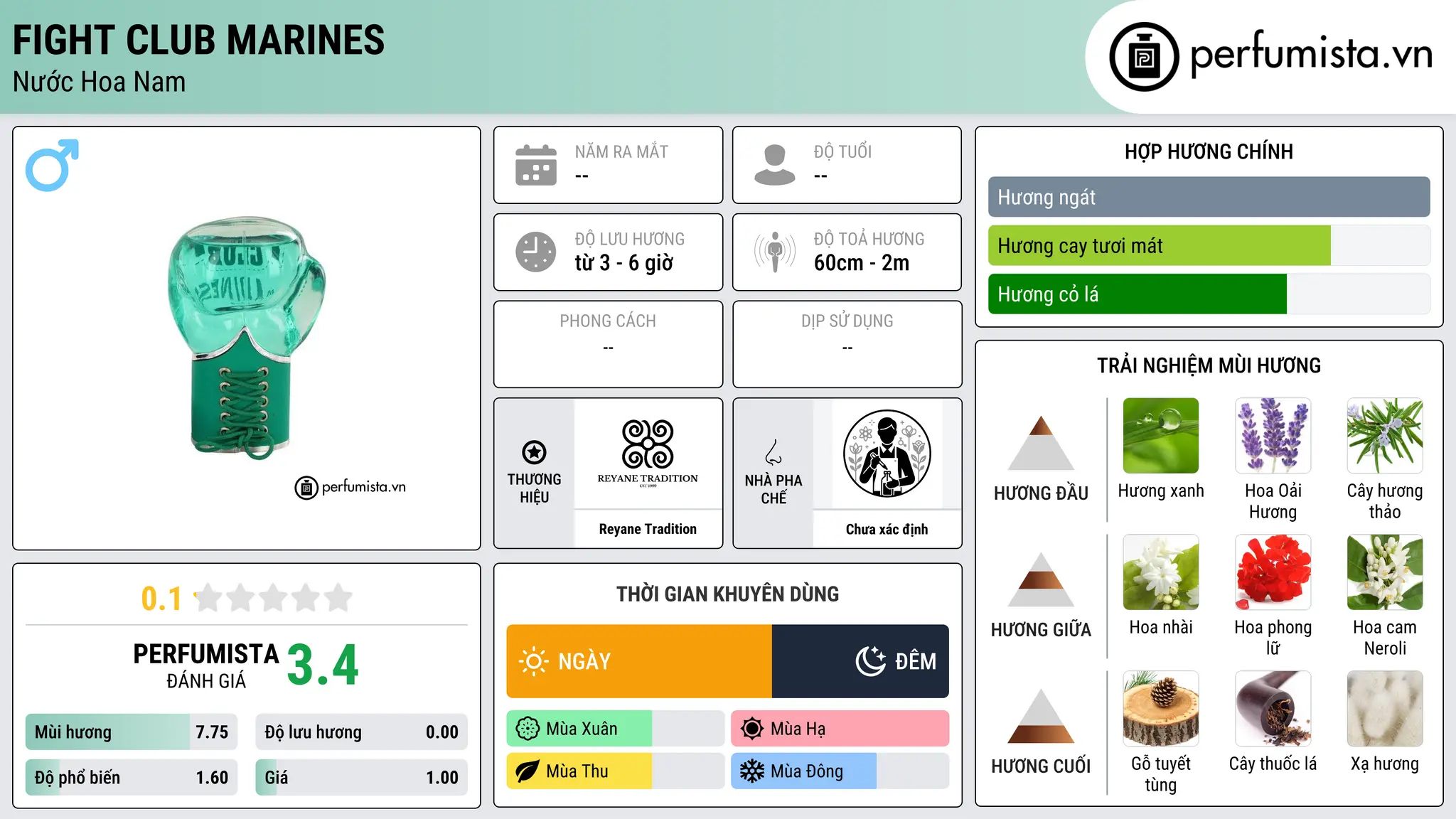Click the '60cm - 2m' sillage value
The width and height of the screenshot is (1456, 819).
coord(862,263)
